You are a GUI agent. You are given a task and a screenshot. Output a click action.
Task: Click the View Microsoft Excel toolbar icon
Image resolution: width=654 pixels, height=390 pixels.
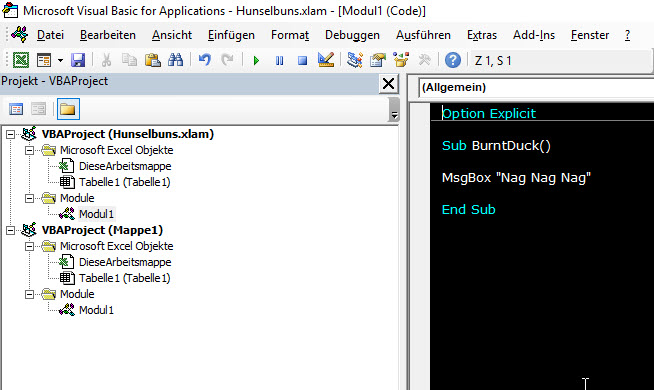point(20,60)
